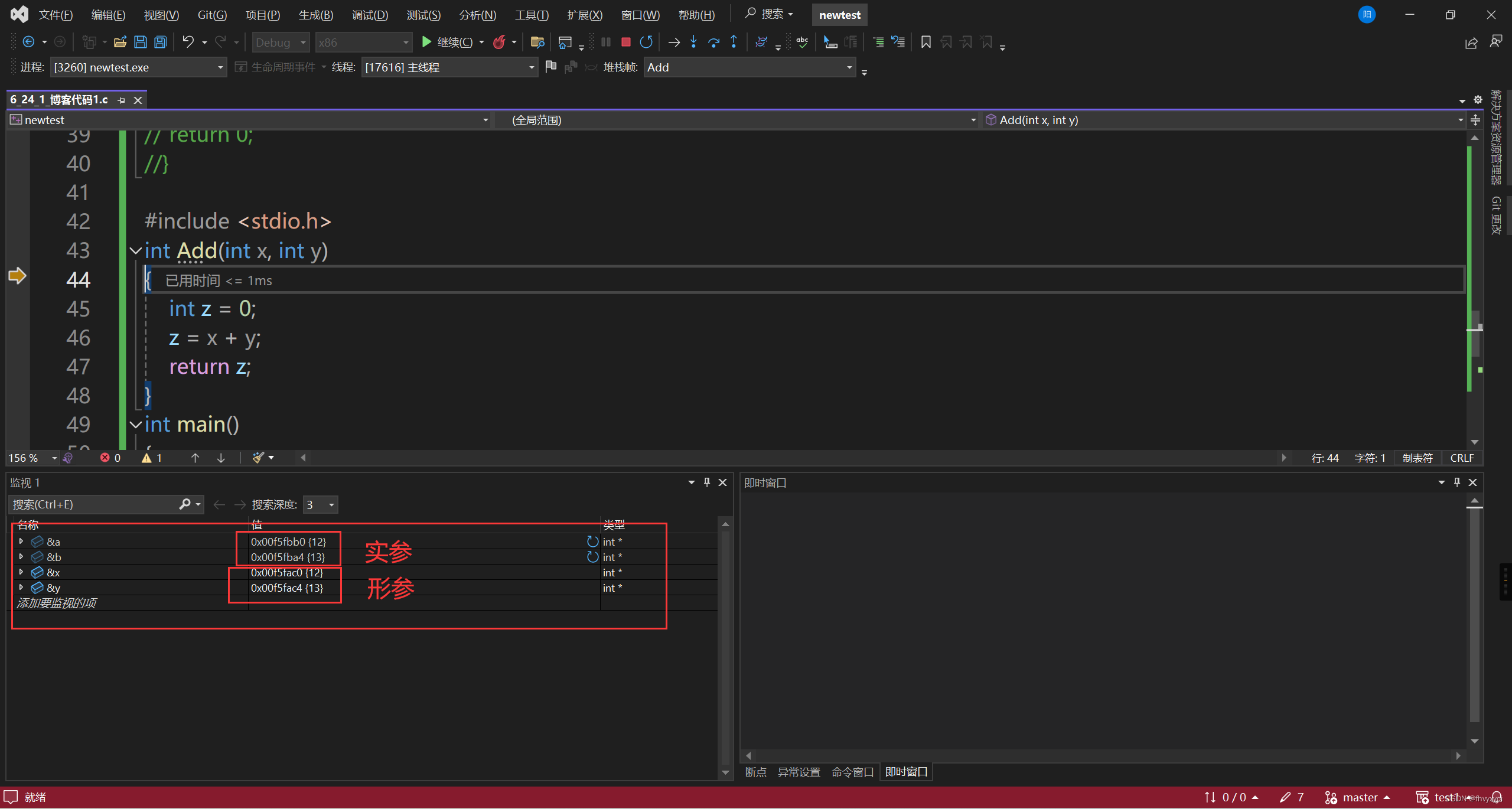Click the settings gear above the editor
This screenshot has height=809, width=1512.
tap(1478, 99)
